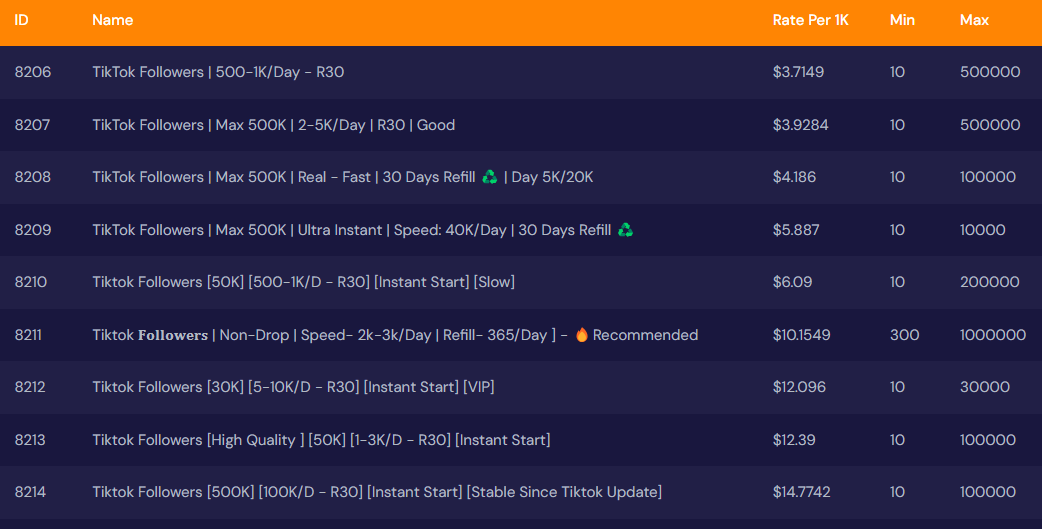The height and width of the screenshot is (529, 1042).
Task: Select service ID 8206
Action: [33, 72]
